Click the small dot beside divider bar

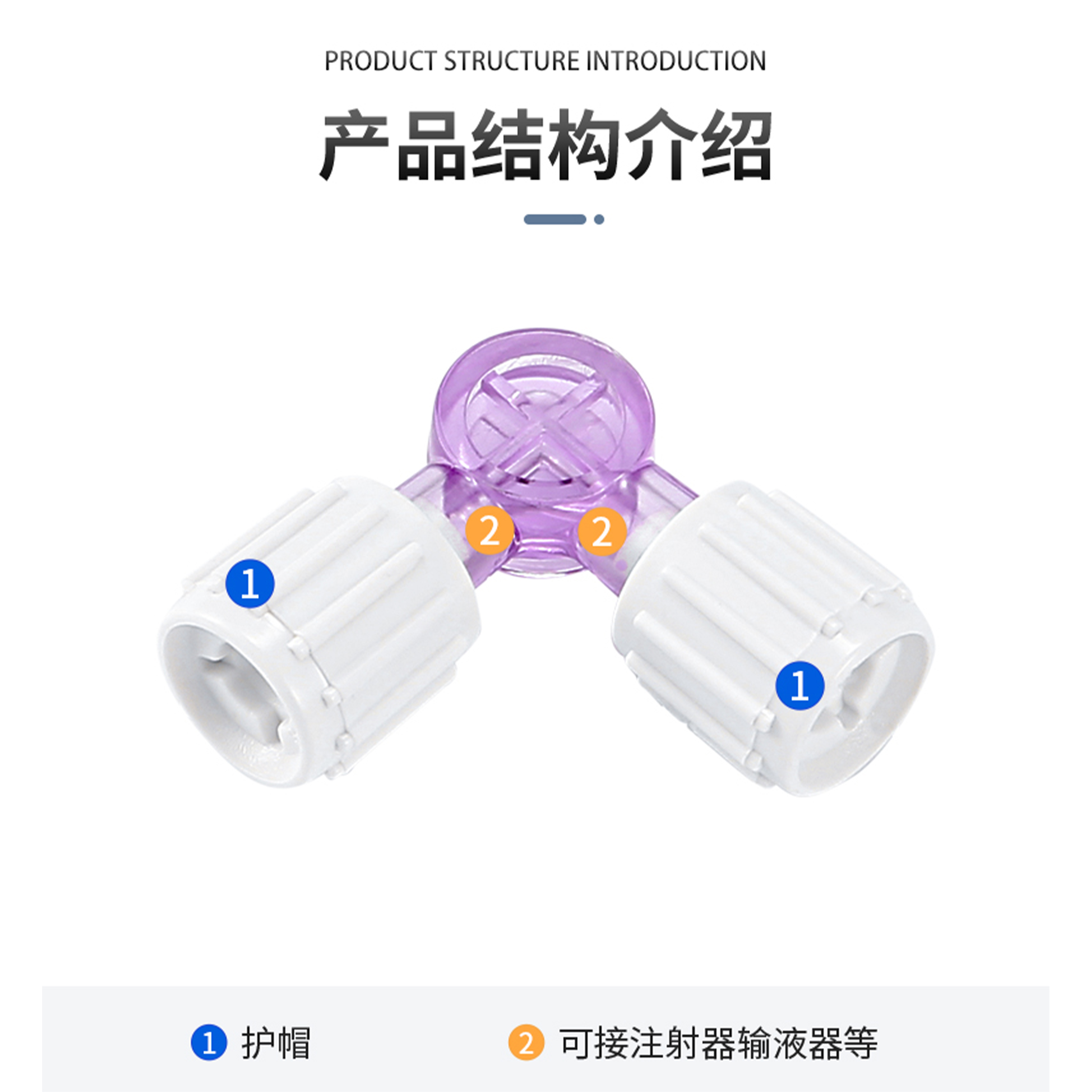tap(599, 219)
